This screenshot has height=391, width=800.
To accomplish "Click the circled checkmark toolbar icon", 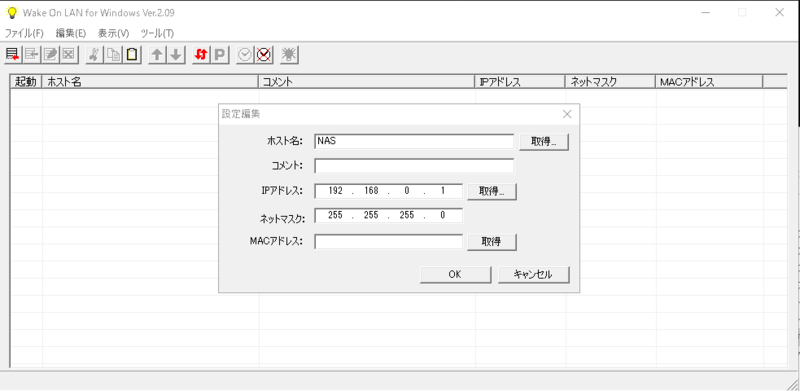I will [245, 55].
